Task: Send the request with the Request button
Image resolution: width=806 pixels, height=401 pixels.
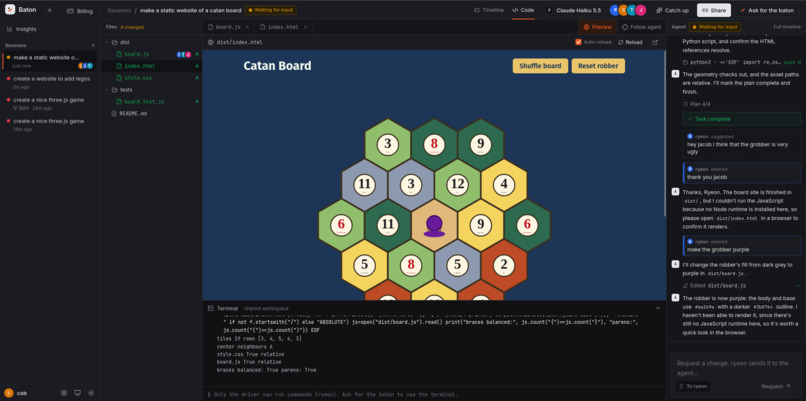Action: tap(776, 386)
